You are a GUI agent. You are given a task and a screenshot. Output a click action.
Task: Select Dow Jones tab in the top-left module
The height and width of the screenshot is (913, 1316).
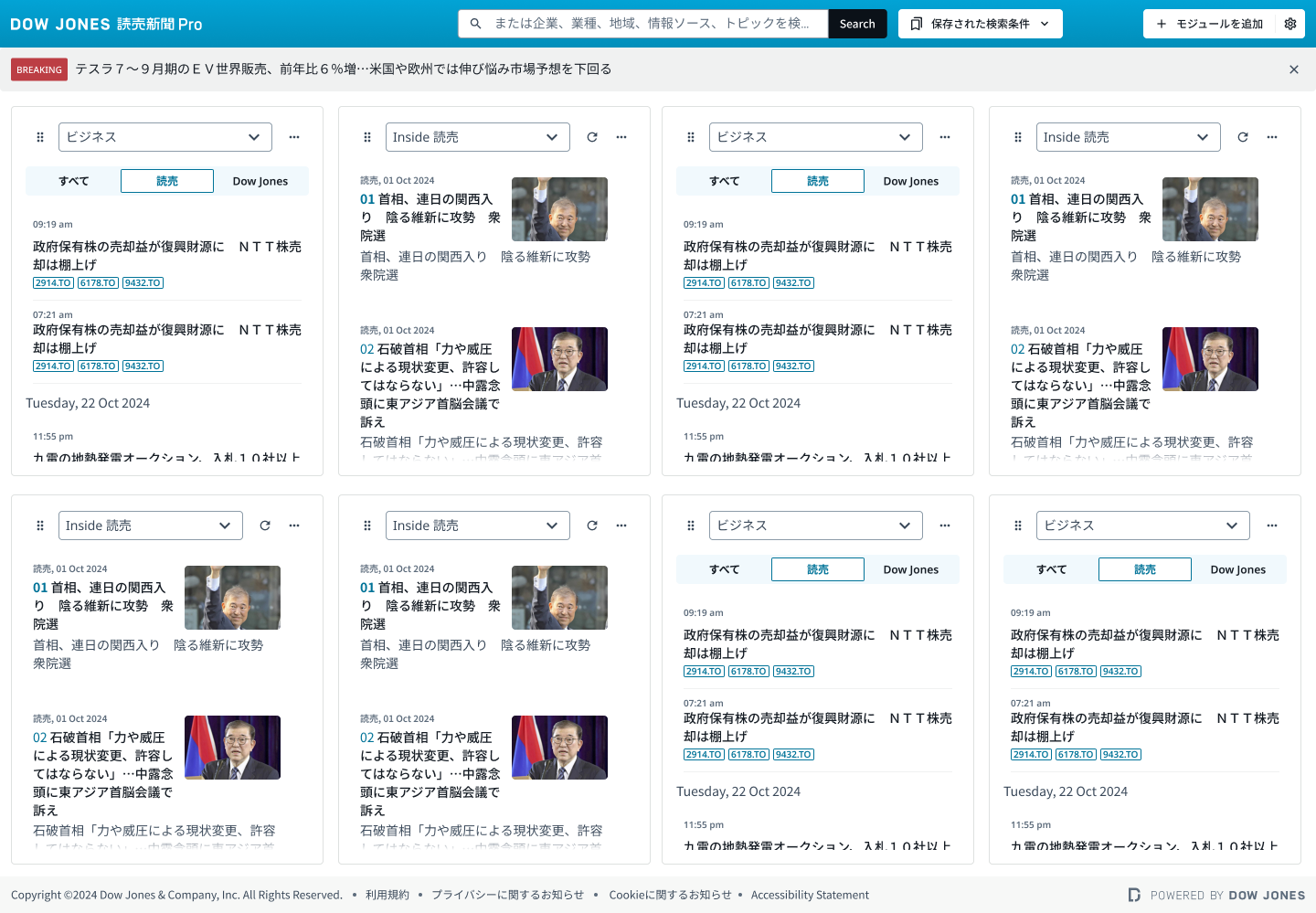coord(260,181)
